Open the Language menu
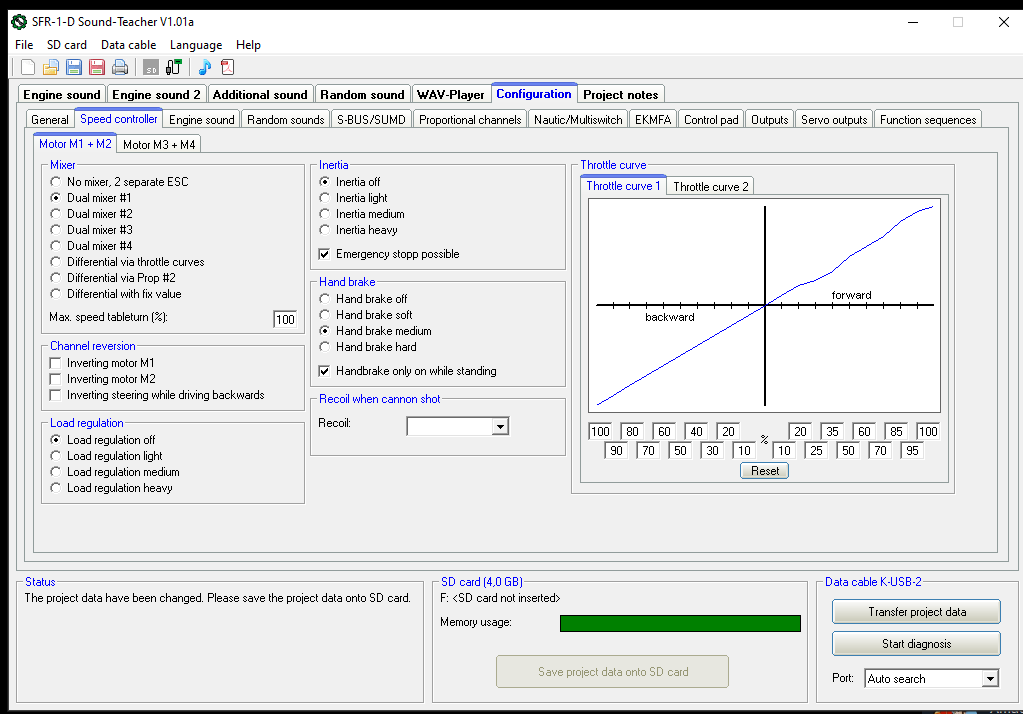The height and width of the screenshot is (714, 1023). tap(196, 45)
